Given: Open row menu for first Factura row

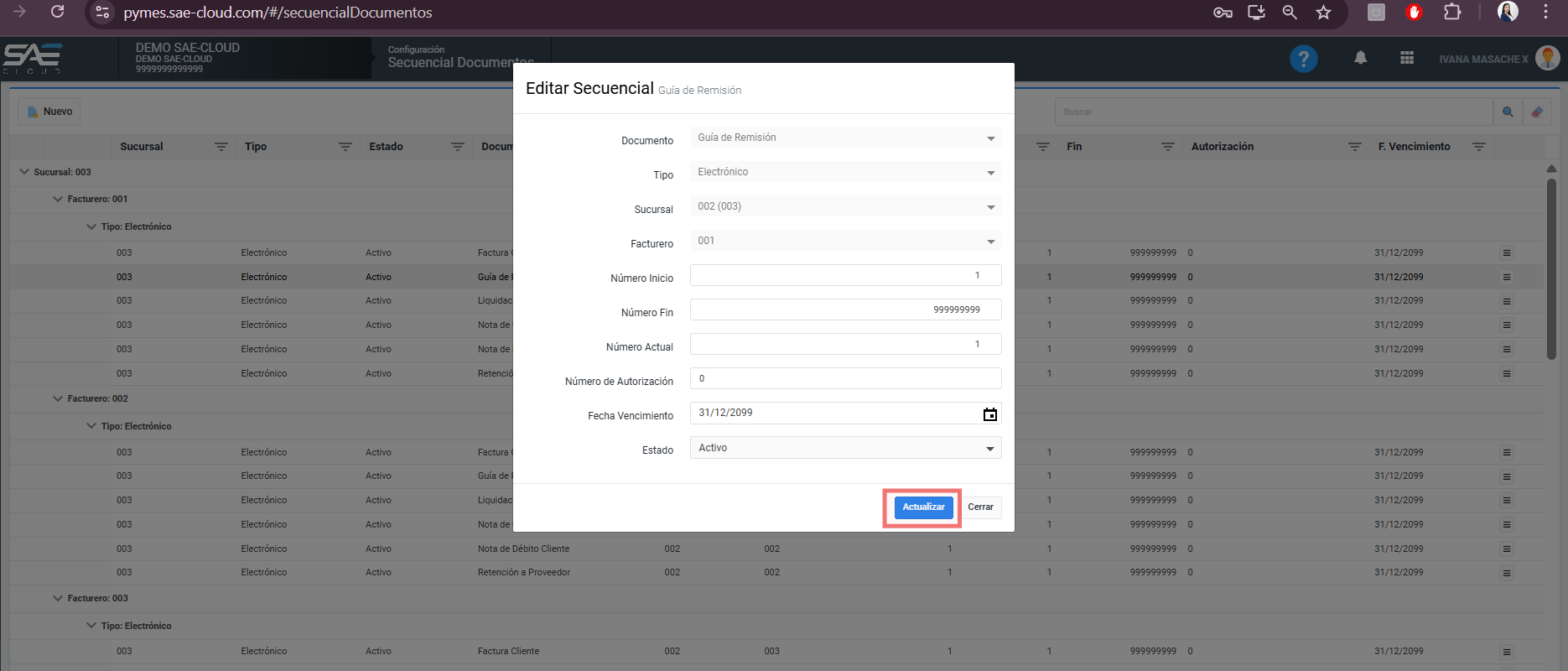Looking at the screenshot, I should (1507, 253).
